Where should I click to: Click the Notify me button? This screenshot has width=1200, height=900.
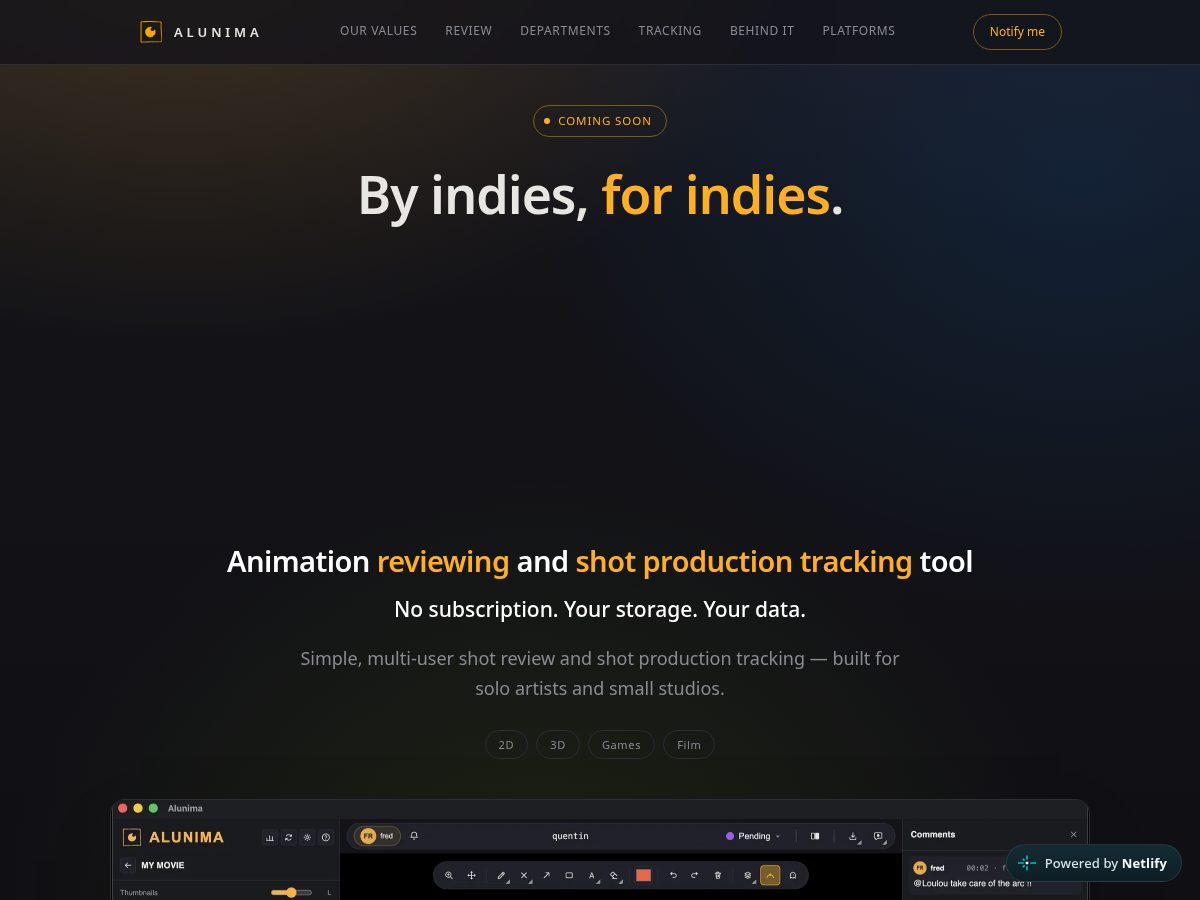tap(1017, 32)
